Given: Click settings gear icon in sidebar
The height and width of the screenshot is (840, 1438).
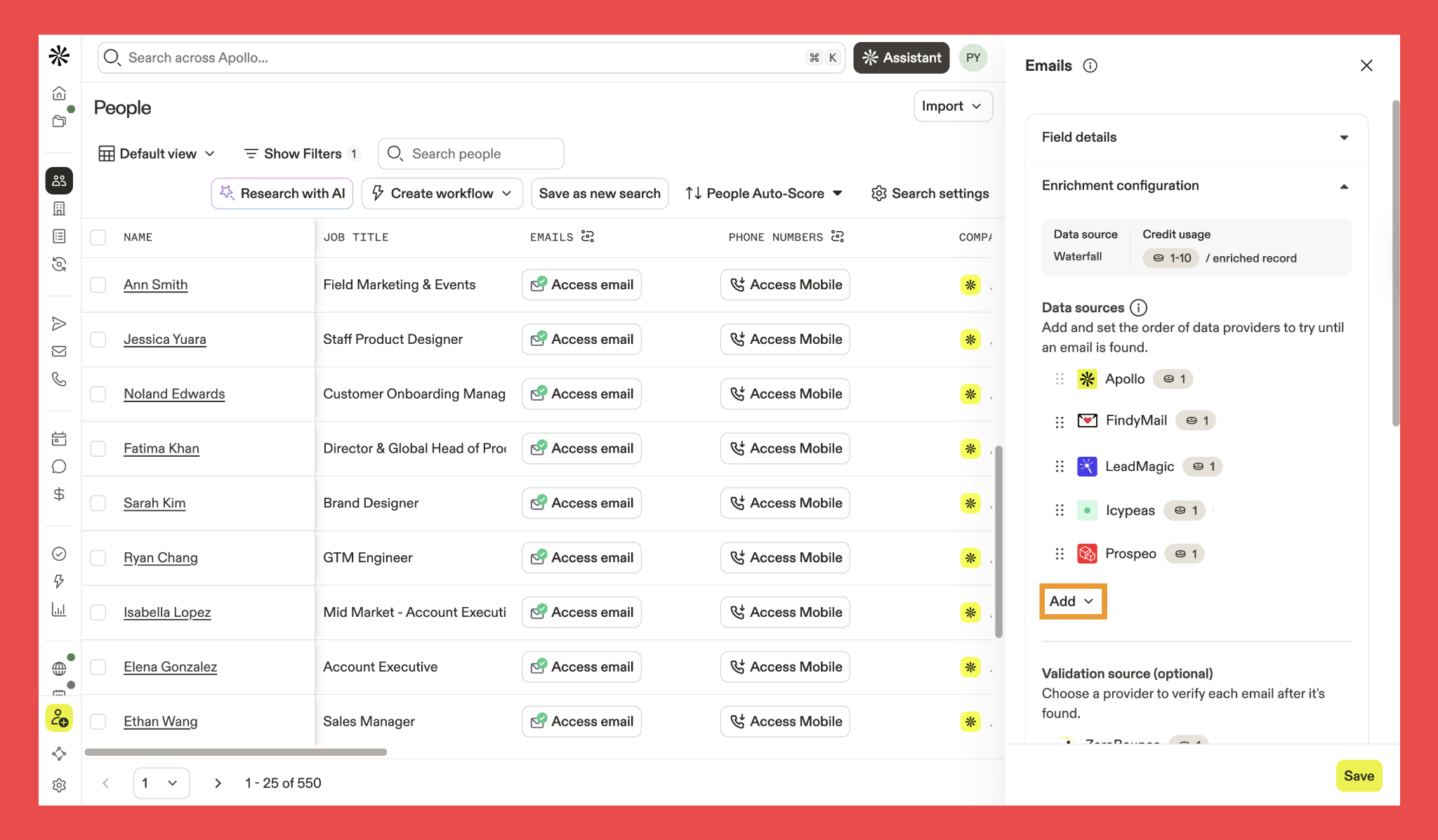Looking at the screenshot, I should [59, 785].
